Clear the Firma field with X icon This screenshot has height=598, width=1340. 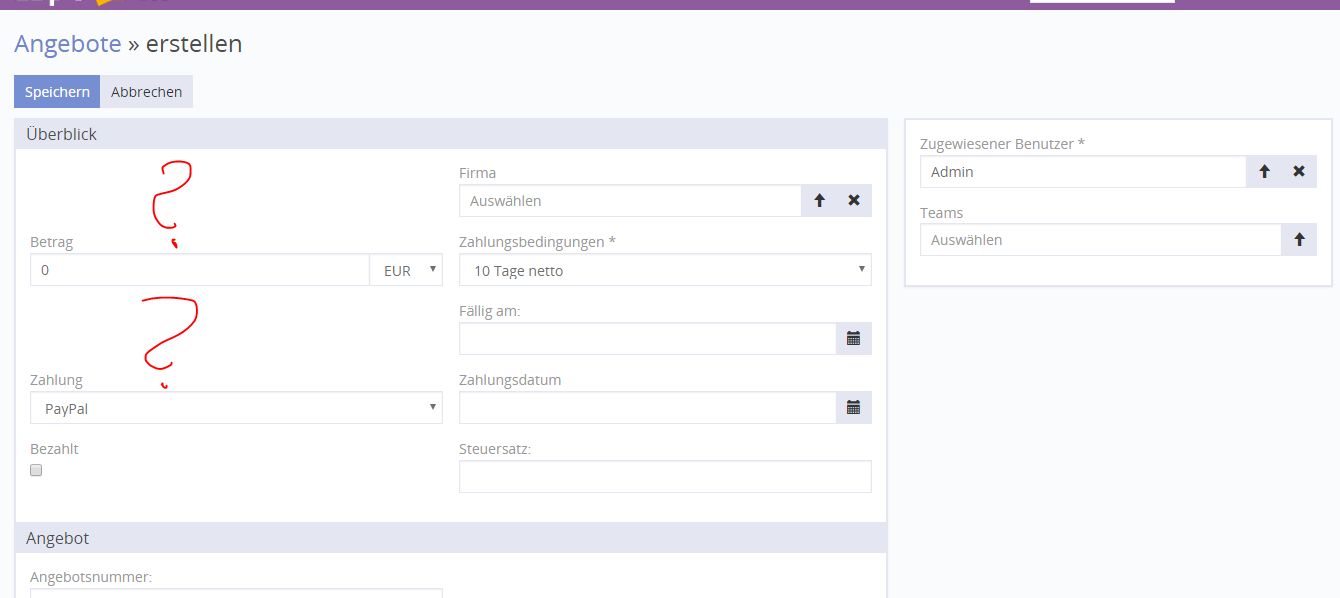(854, 201)
